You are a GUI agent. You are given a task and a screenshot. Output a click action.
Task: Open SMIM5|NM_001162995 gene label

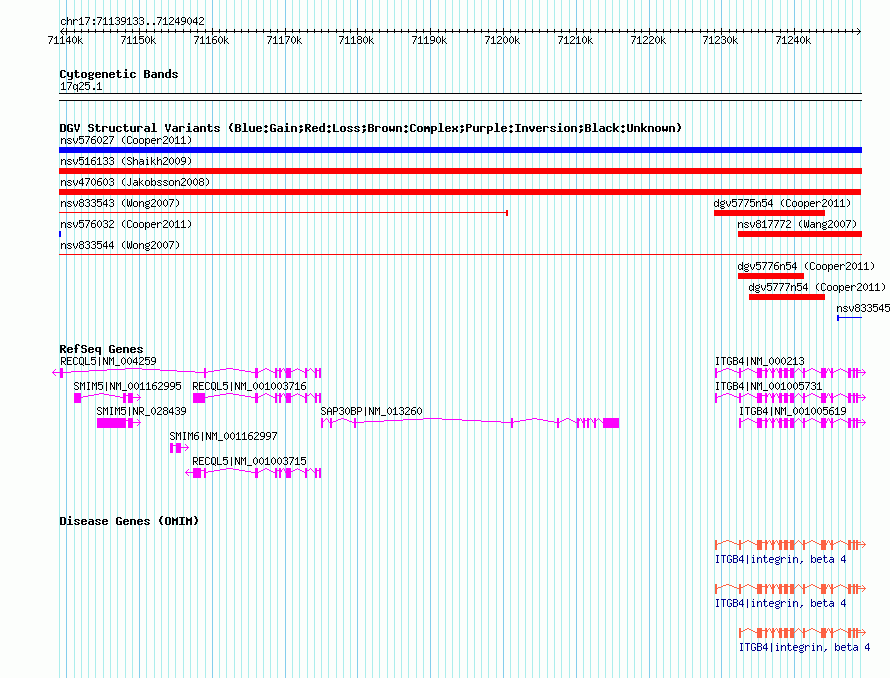(127, 386)
